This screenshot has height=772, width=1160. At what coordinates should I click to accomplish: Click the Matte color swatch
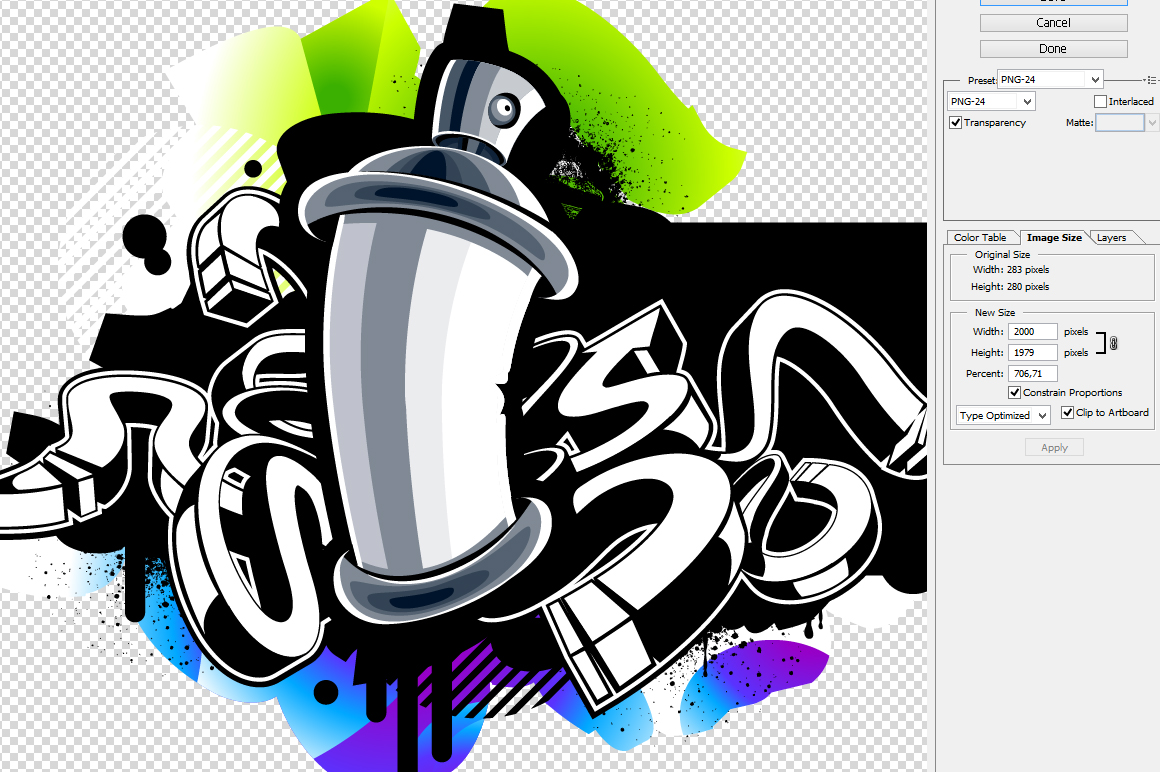(1120, 122)
